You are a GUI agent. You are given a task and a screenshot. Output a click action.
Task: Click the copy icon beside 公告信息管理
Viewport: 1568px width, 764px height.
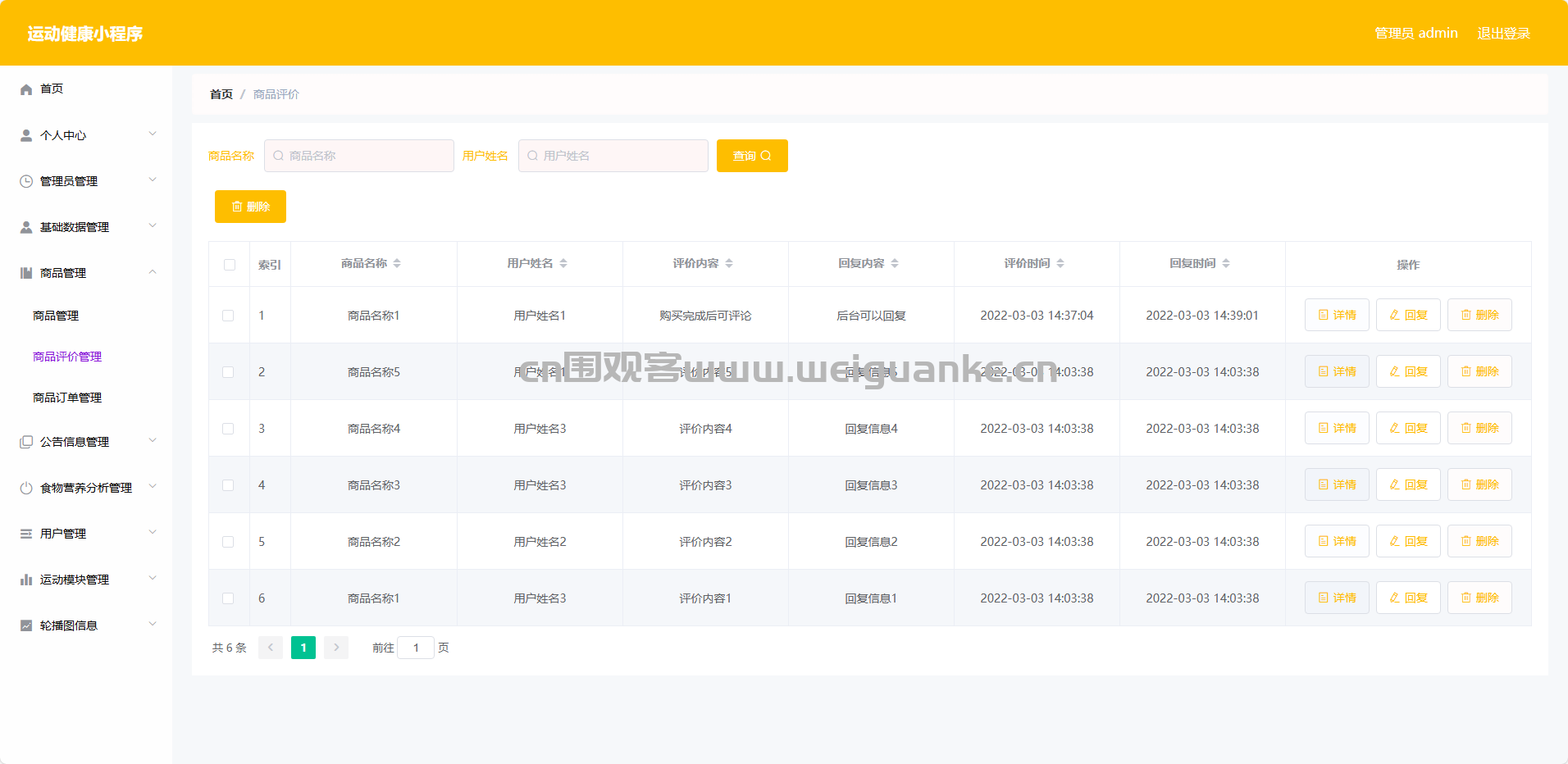(x=26, y=442)
